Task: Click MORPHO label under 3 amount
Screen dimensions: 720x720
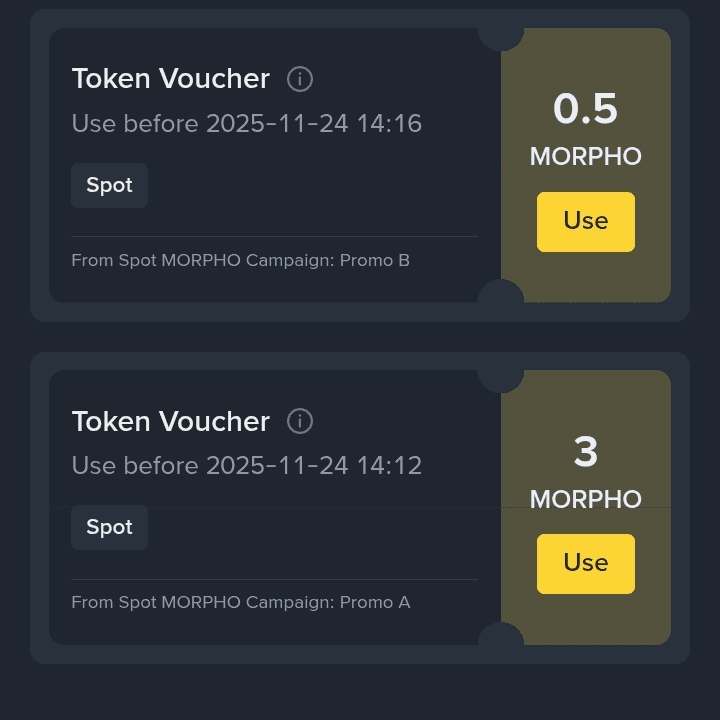Action: coord(585,499)
